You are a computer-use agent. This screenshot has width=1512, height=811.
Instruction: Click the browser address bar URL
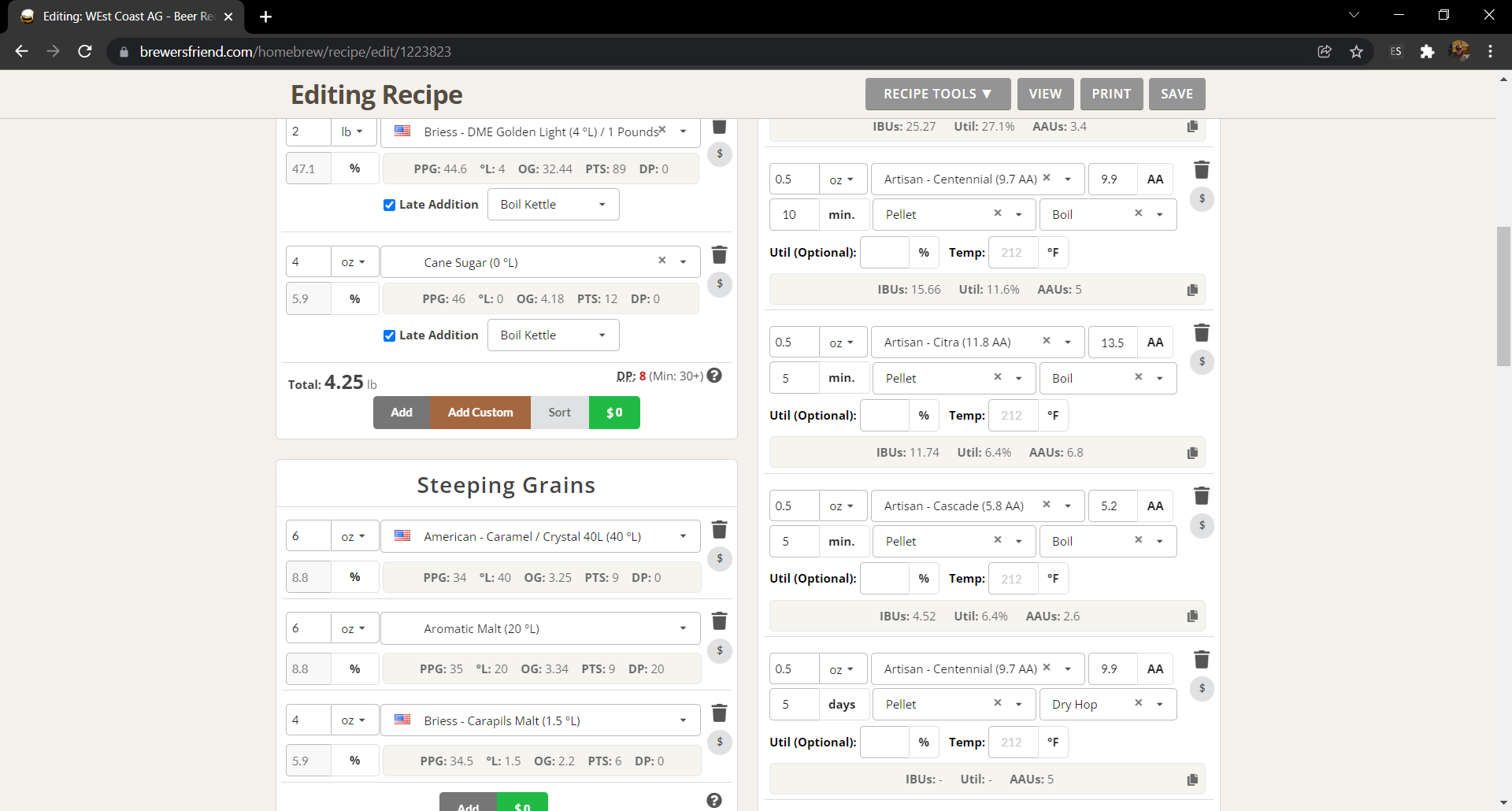(x=295, y=51)
